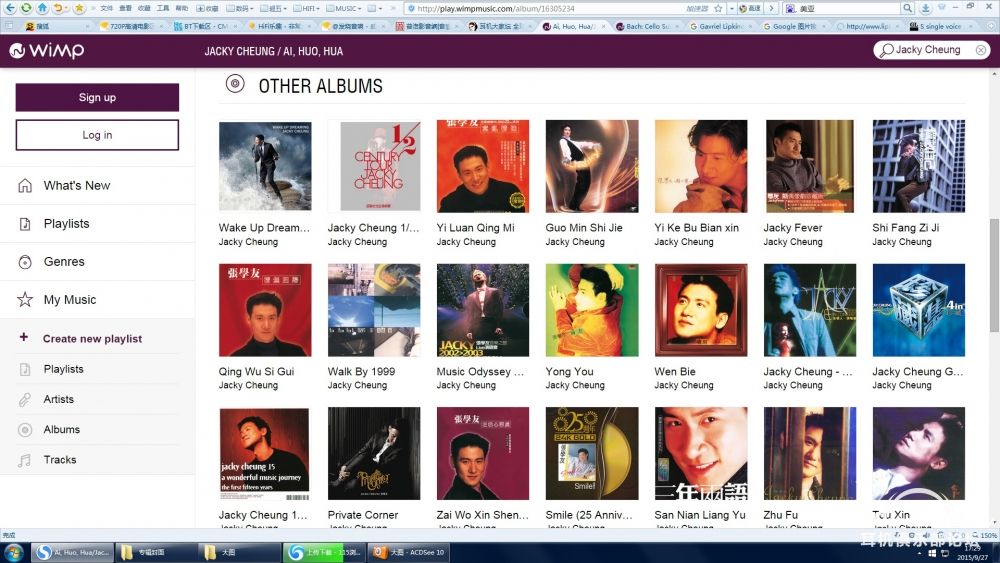Click the browser back arrow button
The image size is (1000, 563).
click(x=10, y=8)
